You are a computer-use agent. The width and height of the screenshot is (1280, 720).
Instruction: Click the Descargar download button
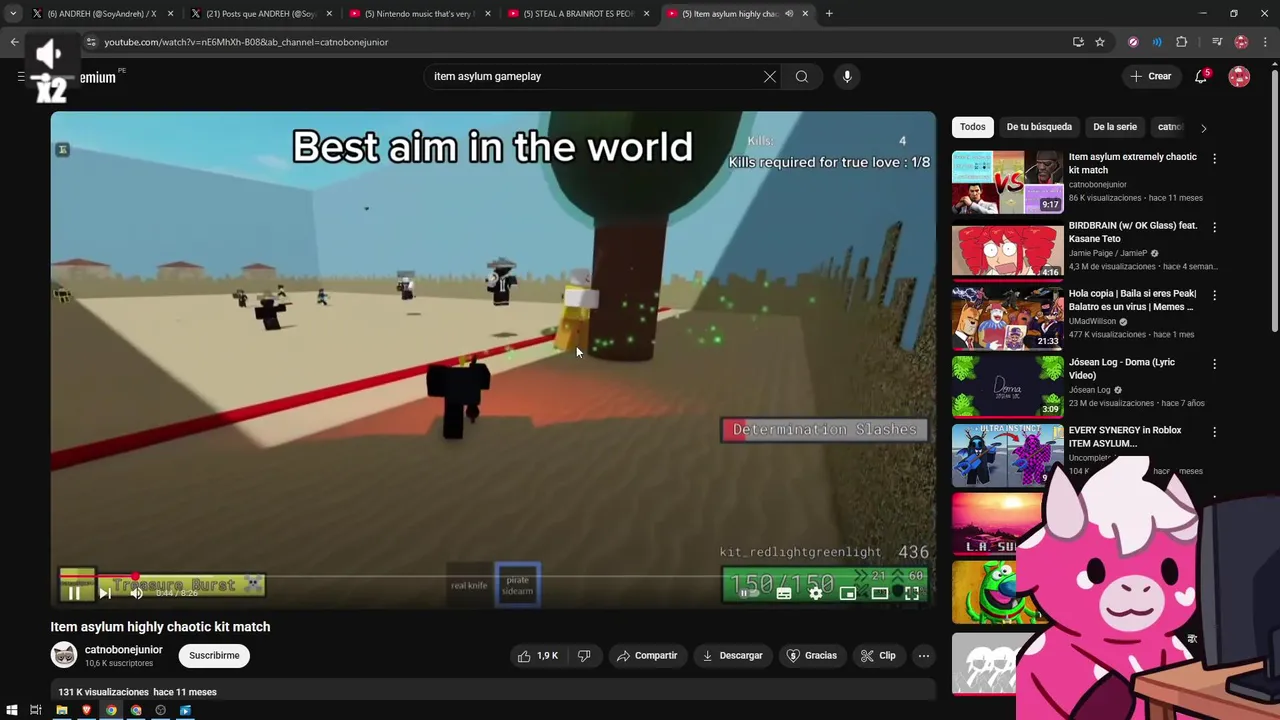point(732,656)
